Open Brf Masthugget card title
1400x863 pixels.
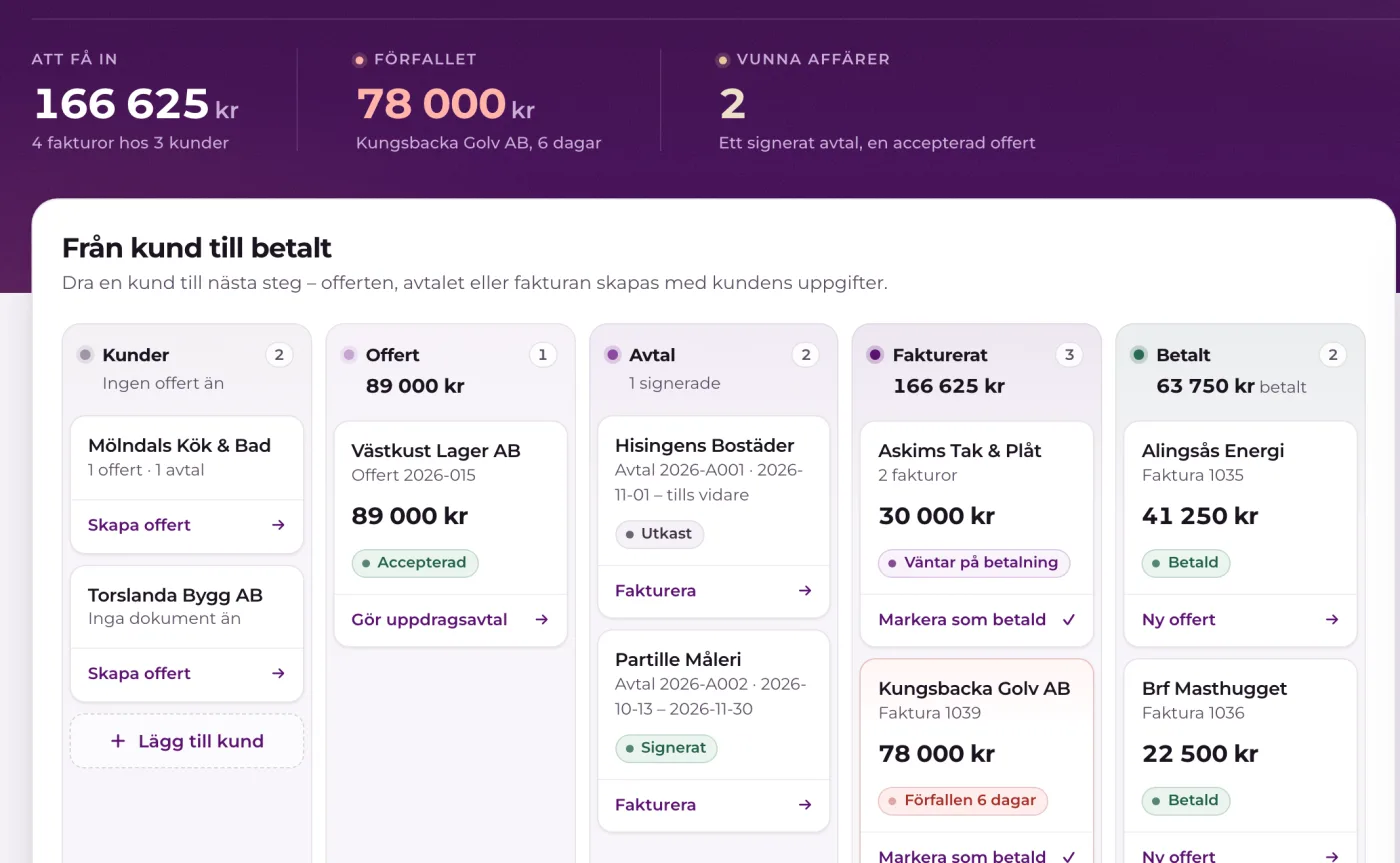(1214, 689)
